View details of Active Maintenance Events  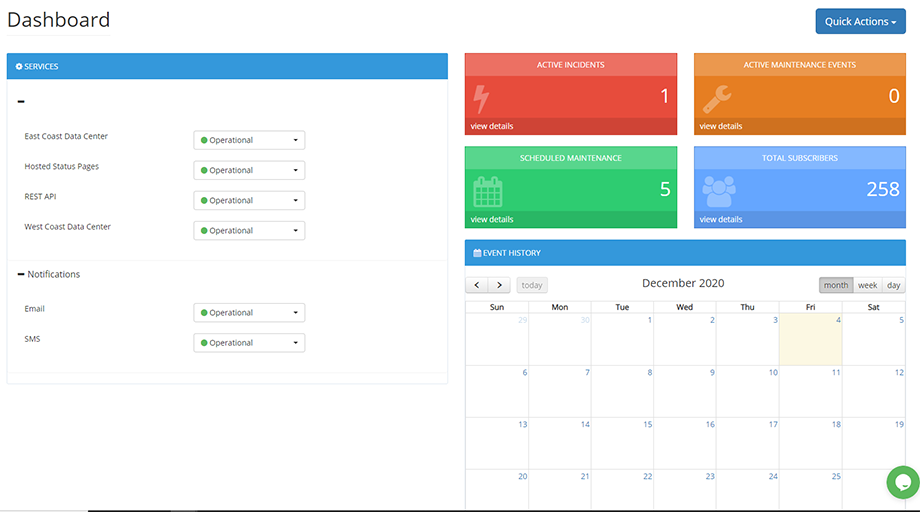721,126
